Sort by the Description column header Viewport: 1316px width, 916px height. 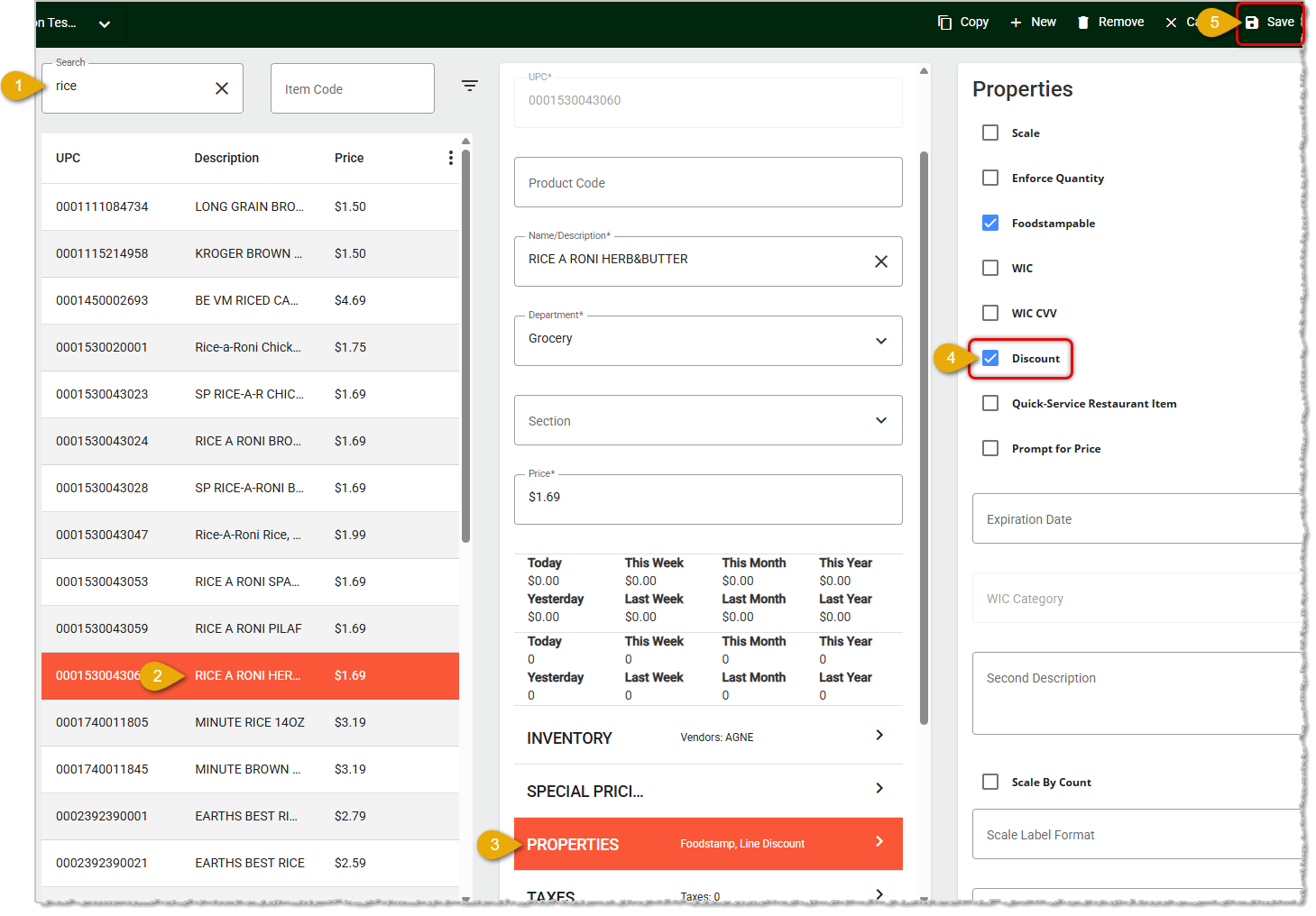(x=226, y=158)
